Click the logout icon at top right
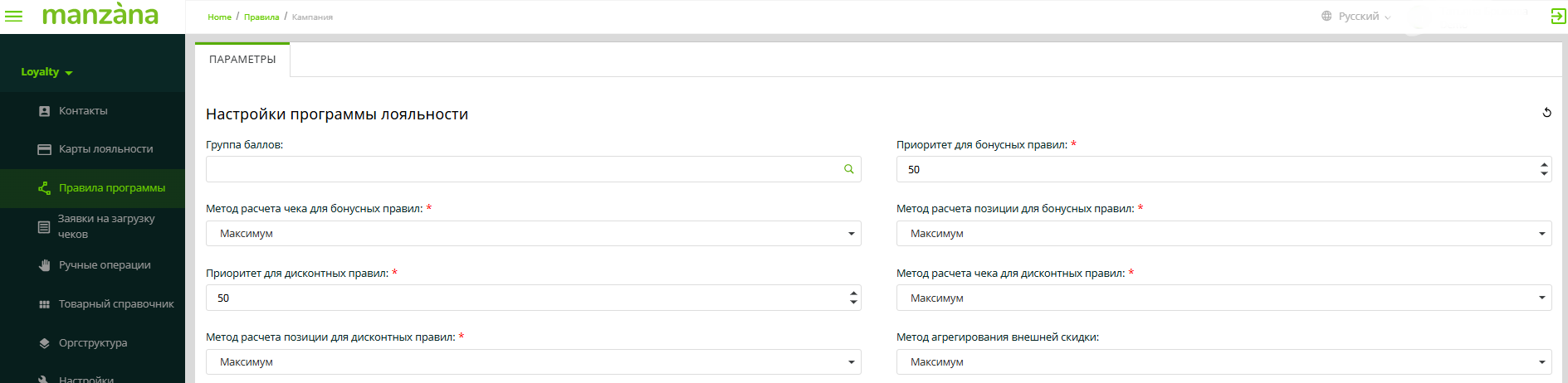Image resolution: width=1568 pixels, height=383 pixels. click(x=1558, y=17)
